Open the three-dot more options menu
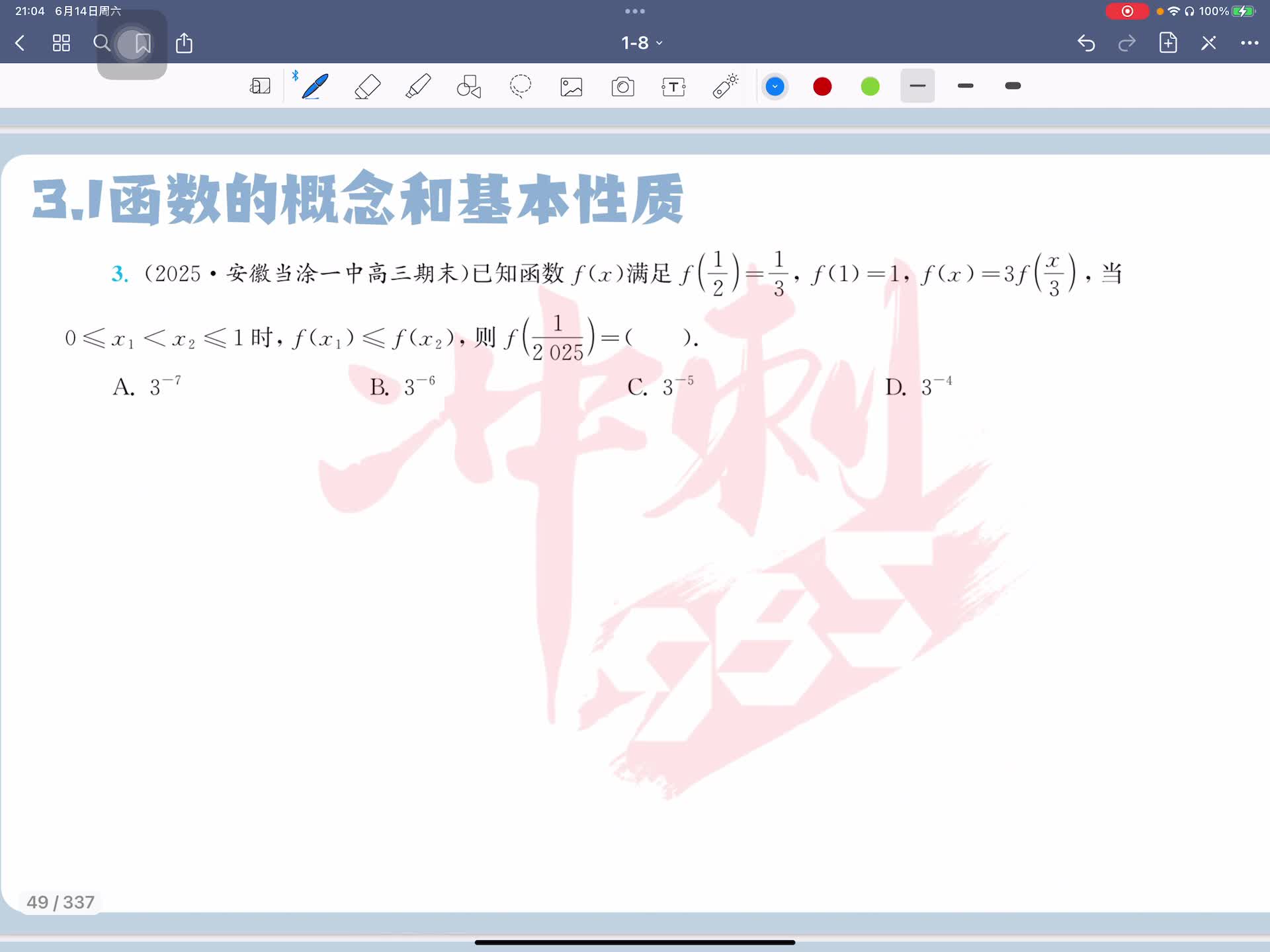The width and height of the screenshot is (1270, 952). pos(1249,43)
